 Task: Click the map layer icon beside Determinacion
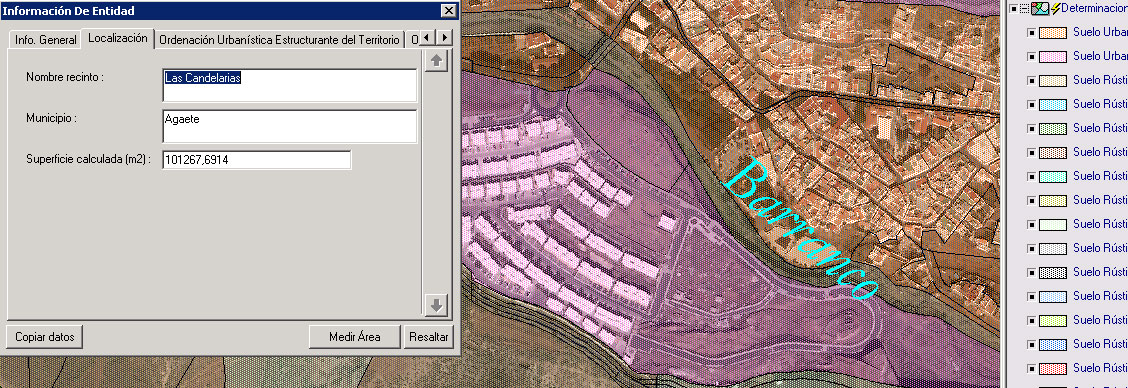pyautogui.click(x=1040, y=9)
